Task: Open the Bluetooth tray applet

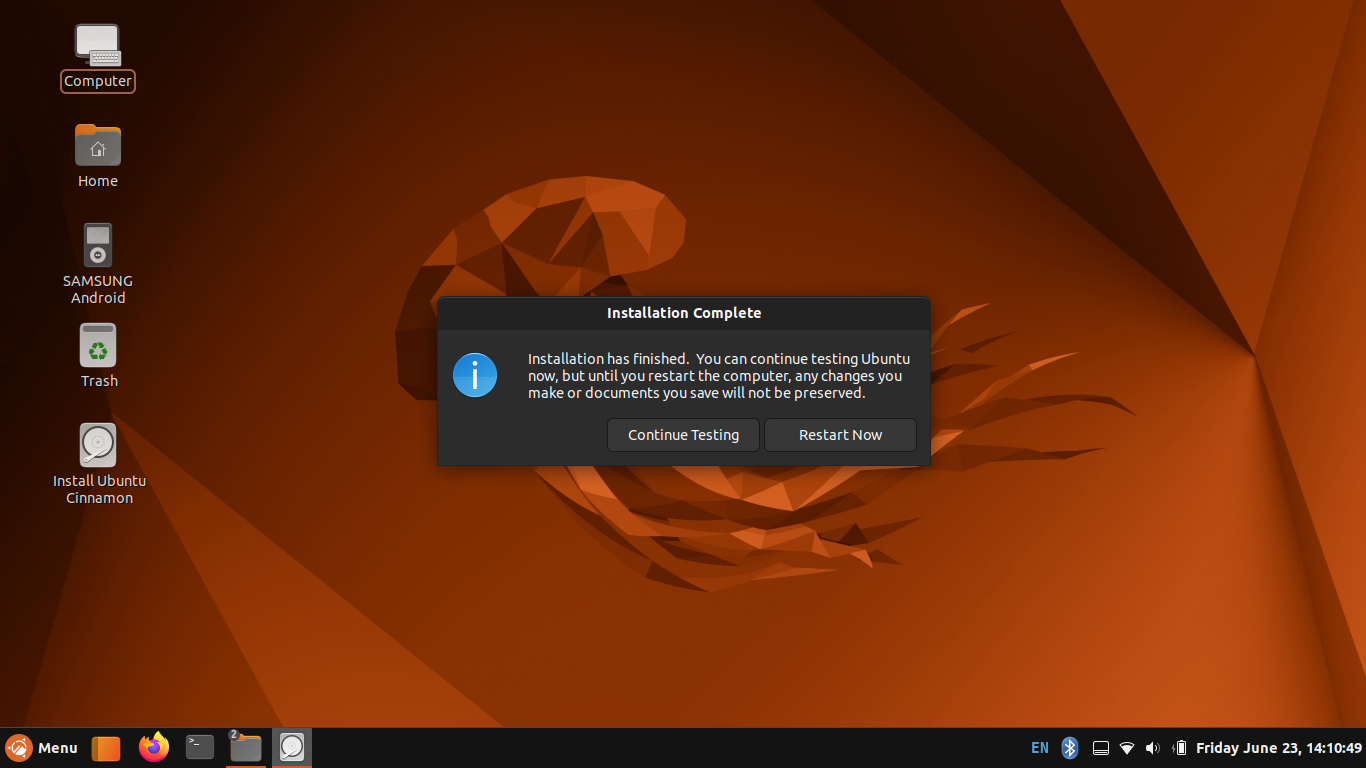Action: coord(1070,748)
